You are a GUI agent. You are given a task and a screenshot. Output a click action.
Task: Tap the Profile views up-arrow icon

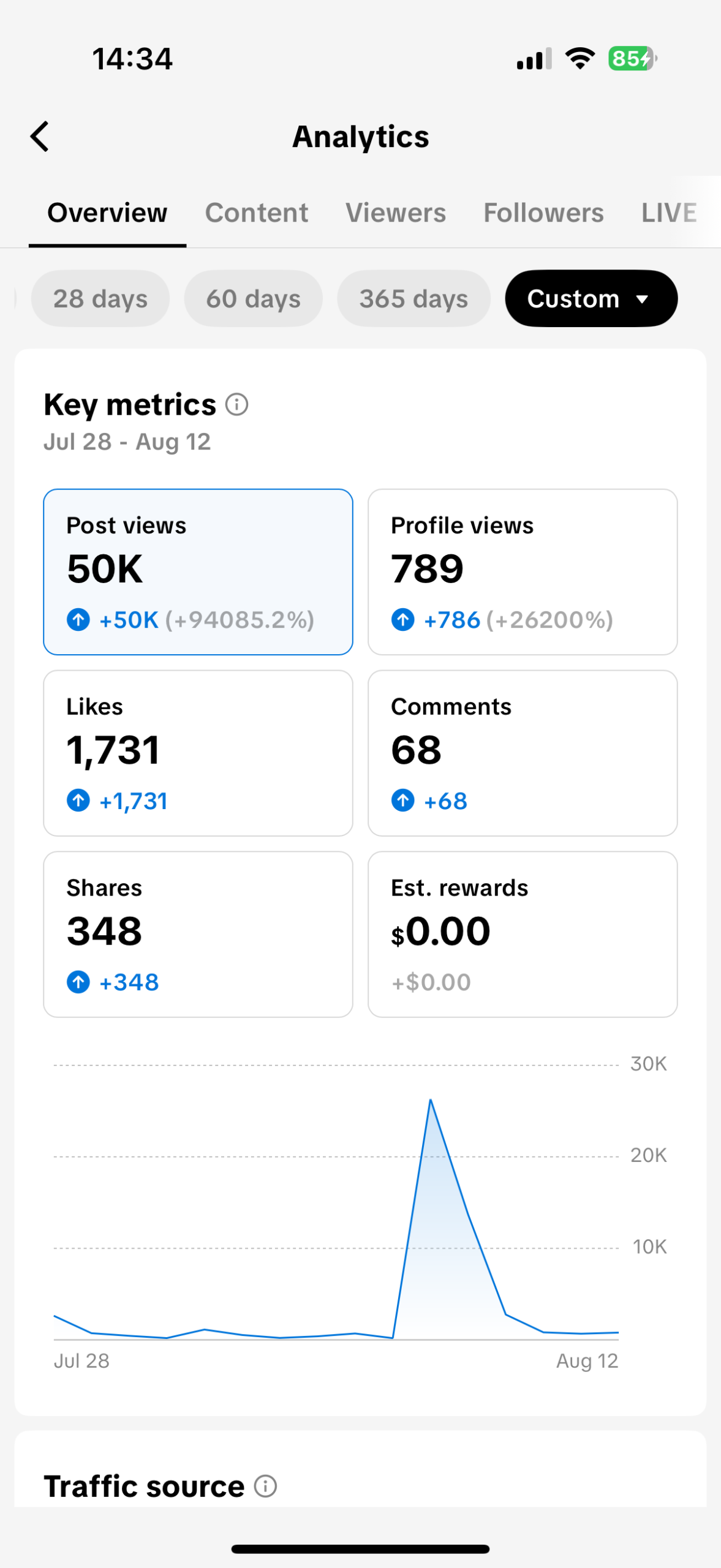click(402, 619)
